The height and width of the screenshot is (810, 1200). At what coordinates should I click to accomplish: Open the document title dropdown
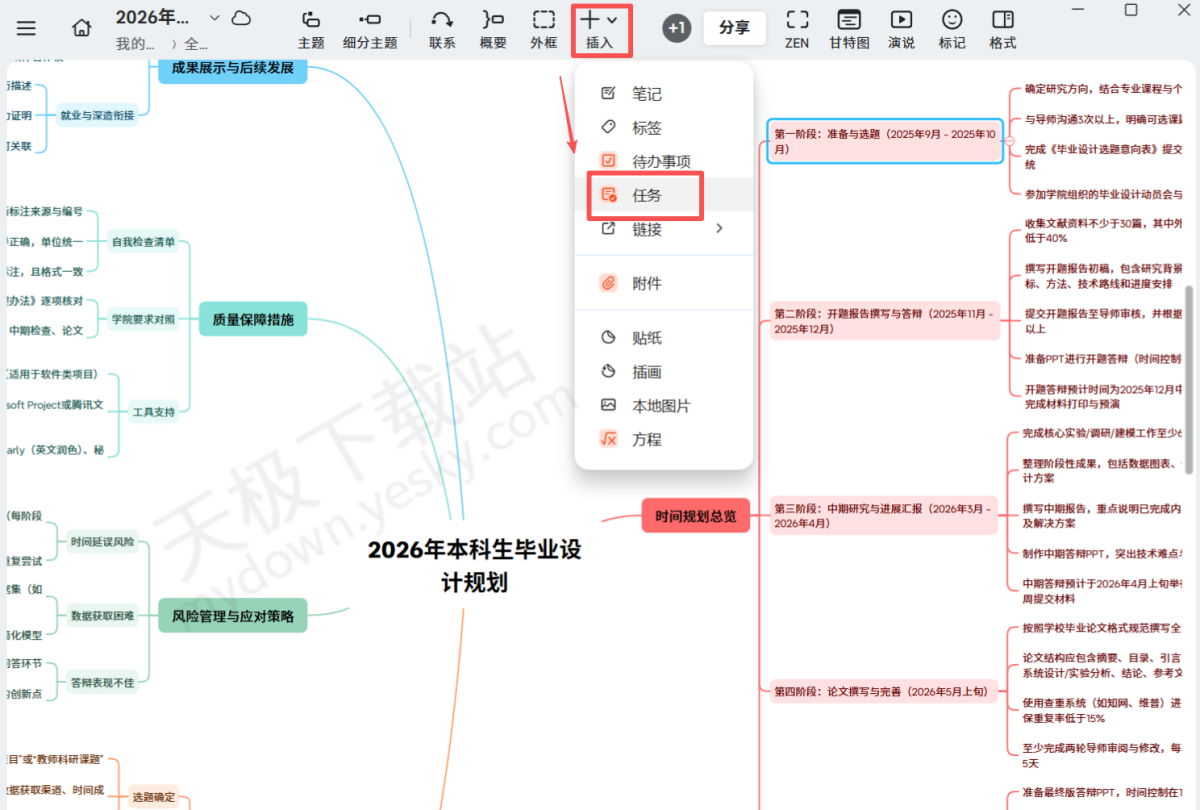pyautogui.click(x=214, y=16)
